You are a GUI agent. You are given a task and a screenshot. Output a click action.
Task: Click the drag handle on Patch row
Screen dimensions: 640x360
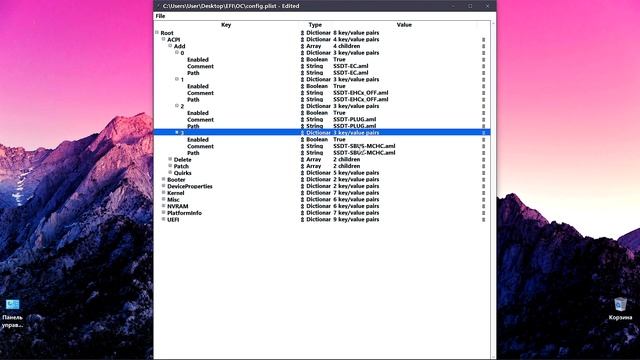484,166
